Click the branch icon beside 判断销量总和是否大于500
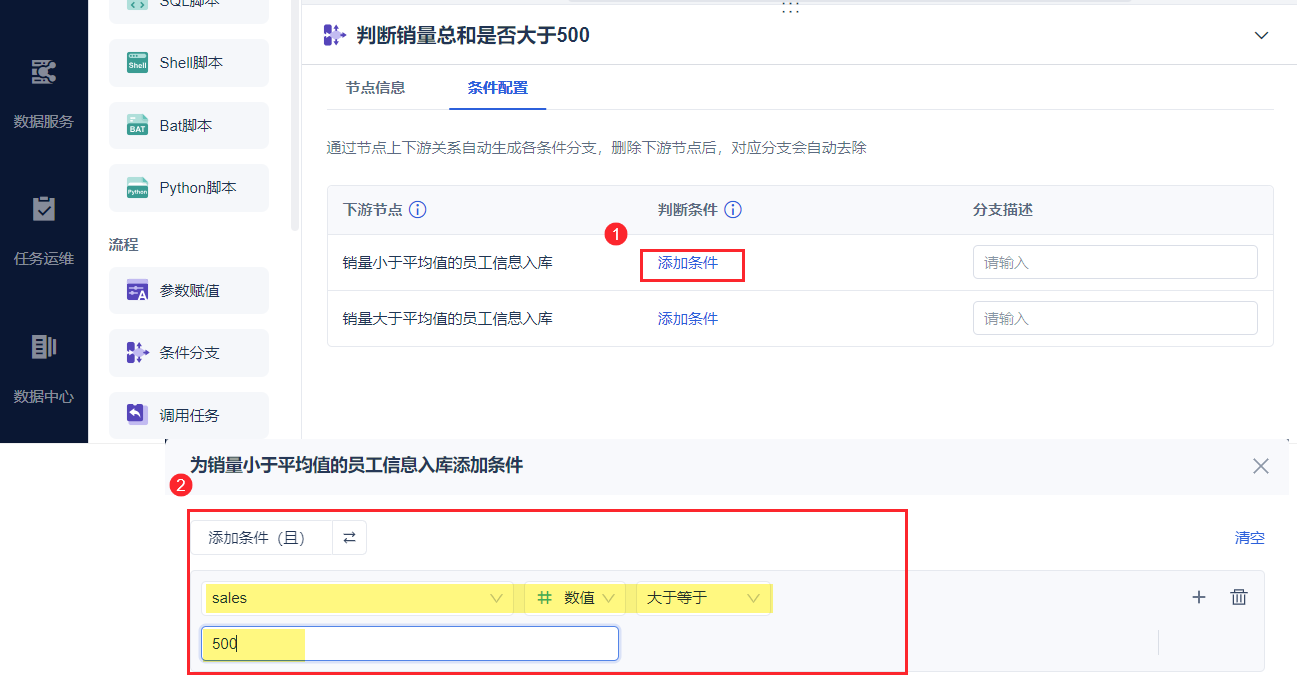This screenshot has height=686, width=1297. pyautogui.click(x=334, y=36)
